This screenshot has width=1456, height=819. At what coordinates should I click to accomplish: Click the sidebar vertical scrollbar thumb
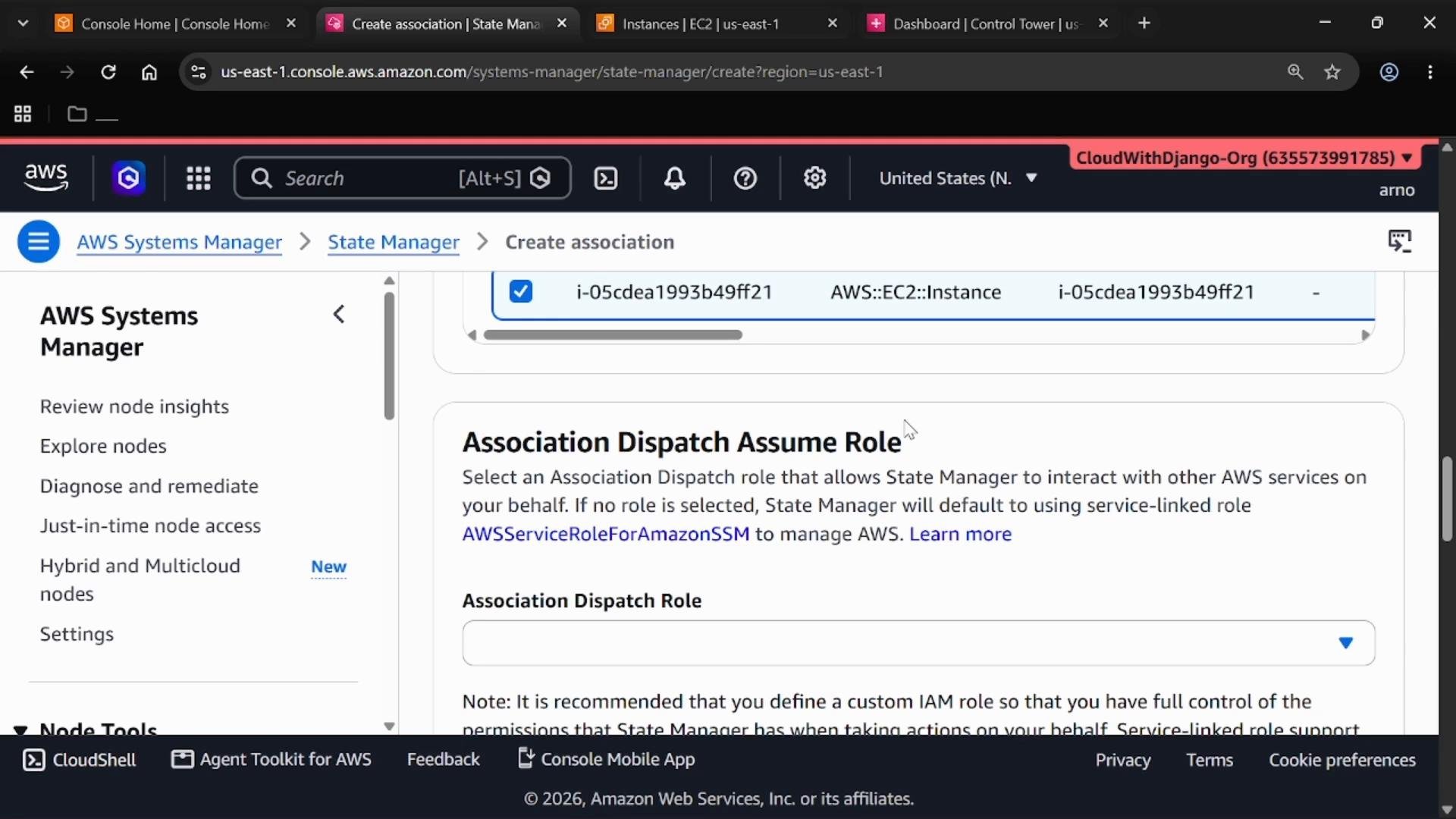389,356
